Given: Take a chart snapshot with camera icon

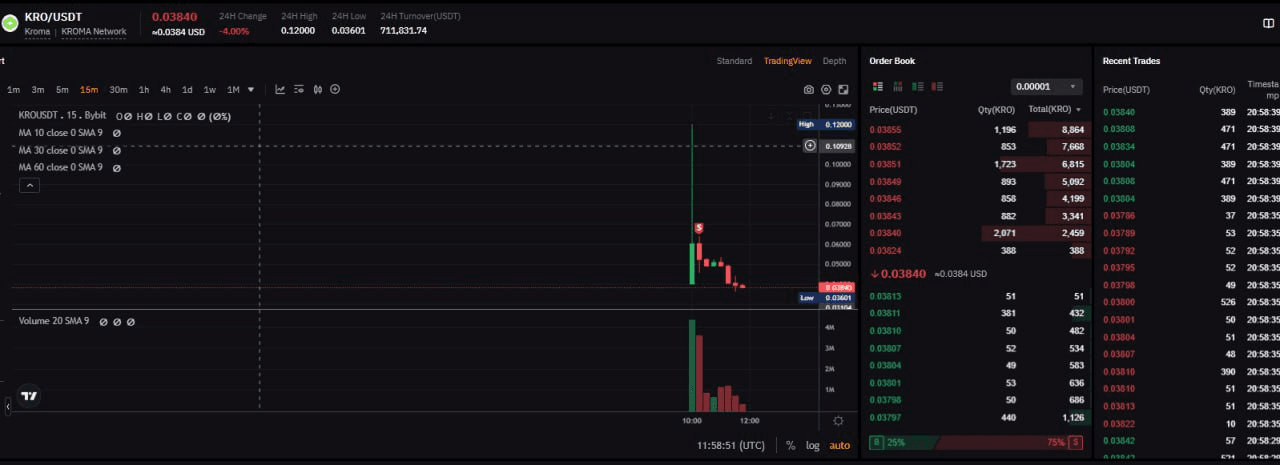Looking at the screenshot, I should [809, 89].
